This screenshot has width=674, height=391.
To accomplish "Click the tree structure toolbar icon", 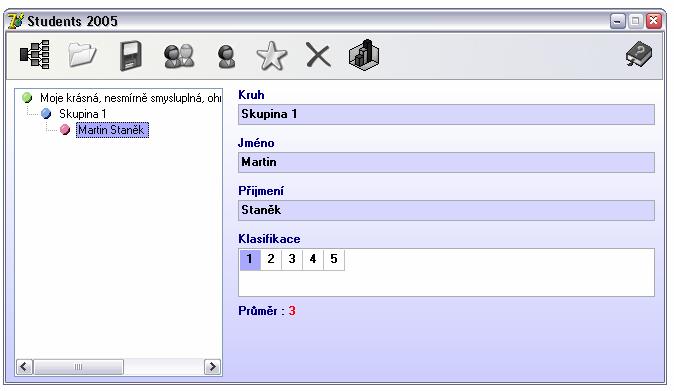I will [x=35, y=55].
